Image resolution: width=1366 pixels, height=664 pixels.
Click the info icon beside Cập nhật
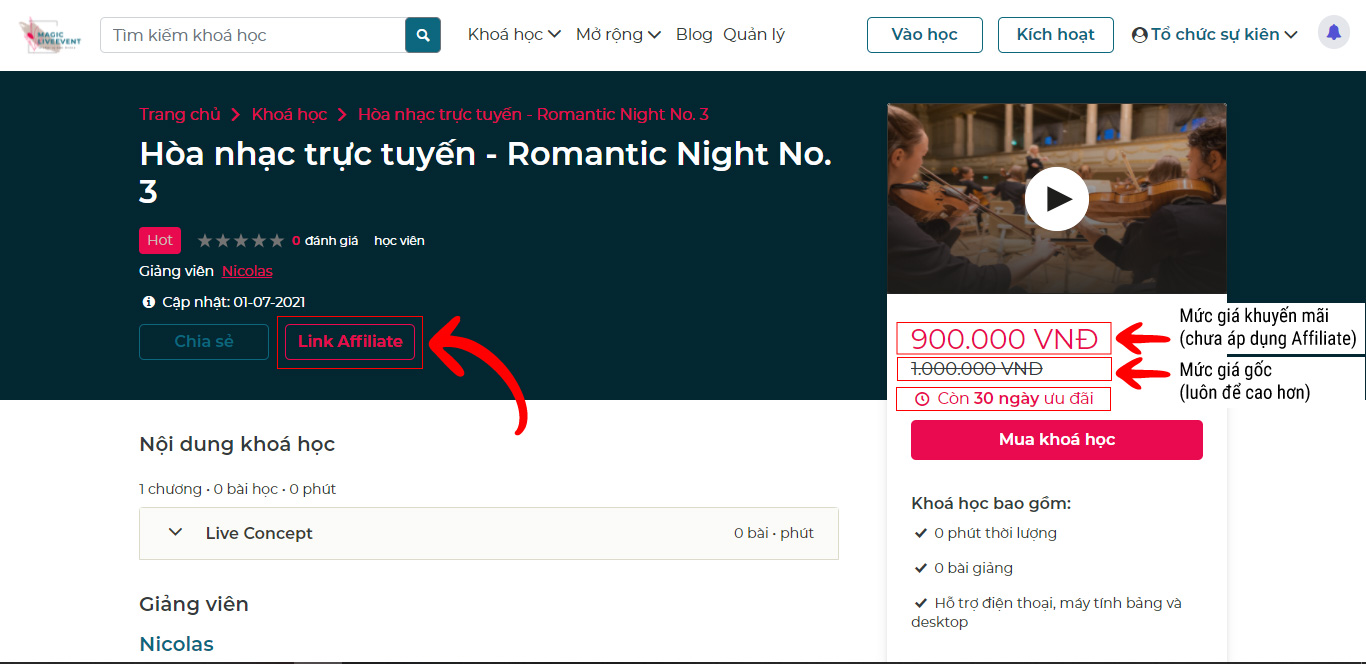point(148,302)
